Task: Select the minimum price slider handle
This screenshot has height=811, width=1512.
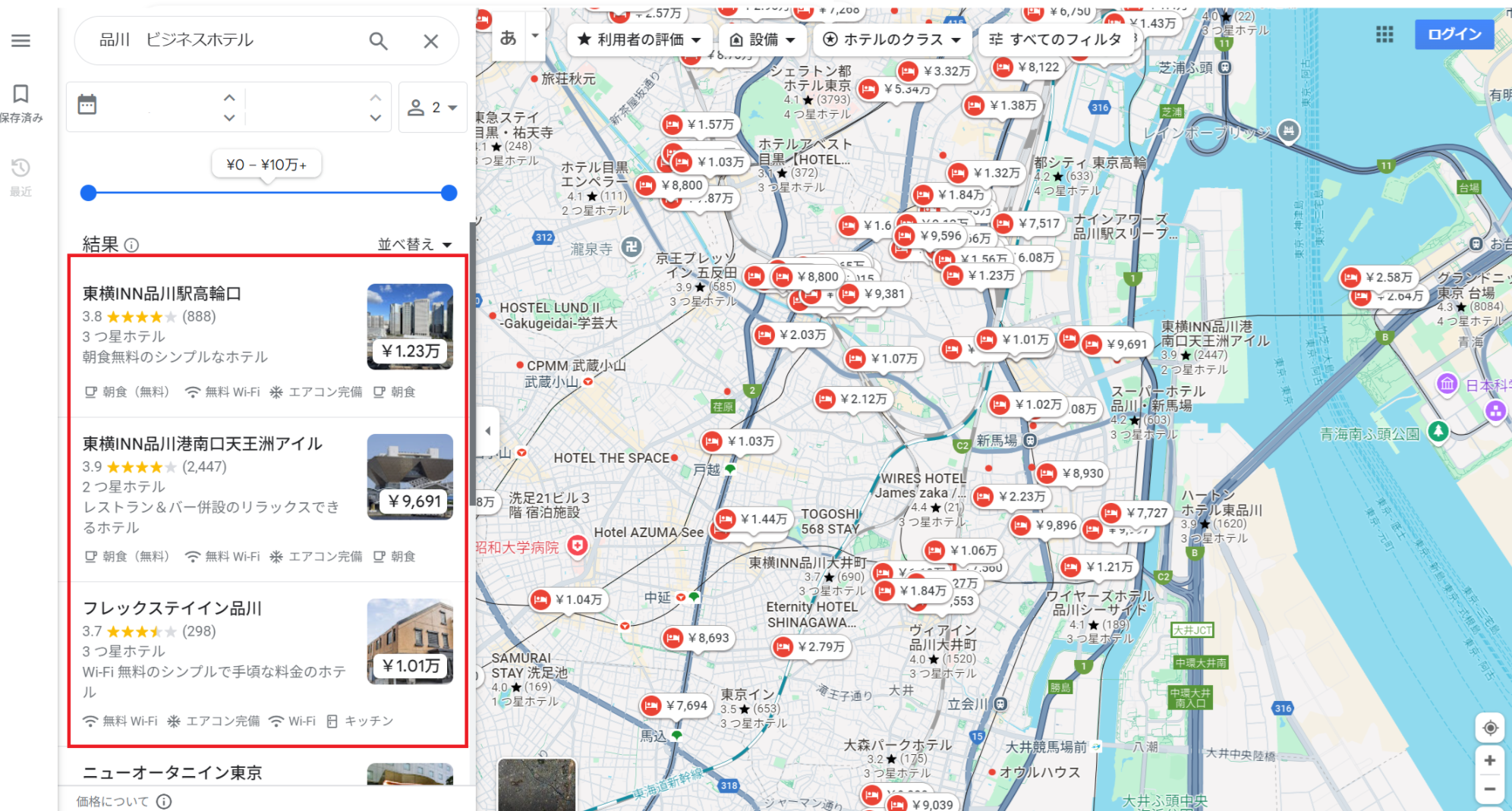Action: tap(89, 193)
